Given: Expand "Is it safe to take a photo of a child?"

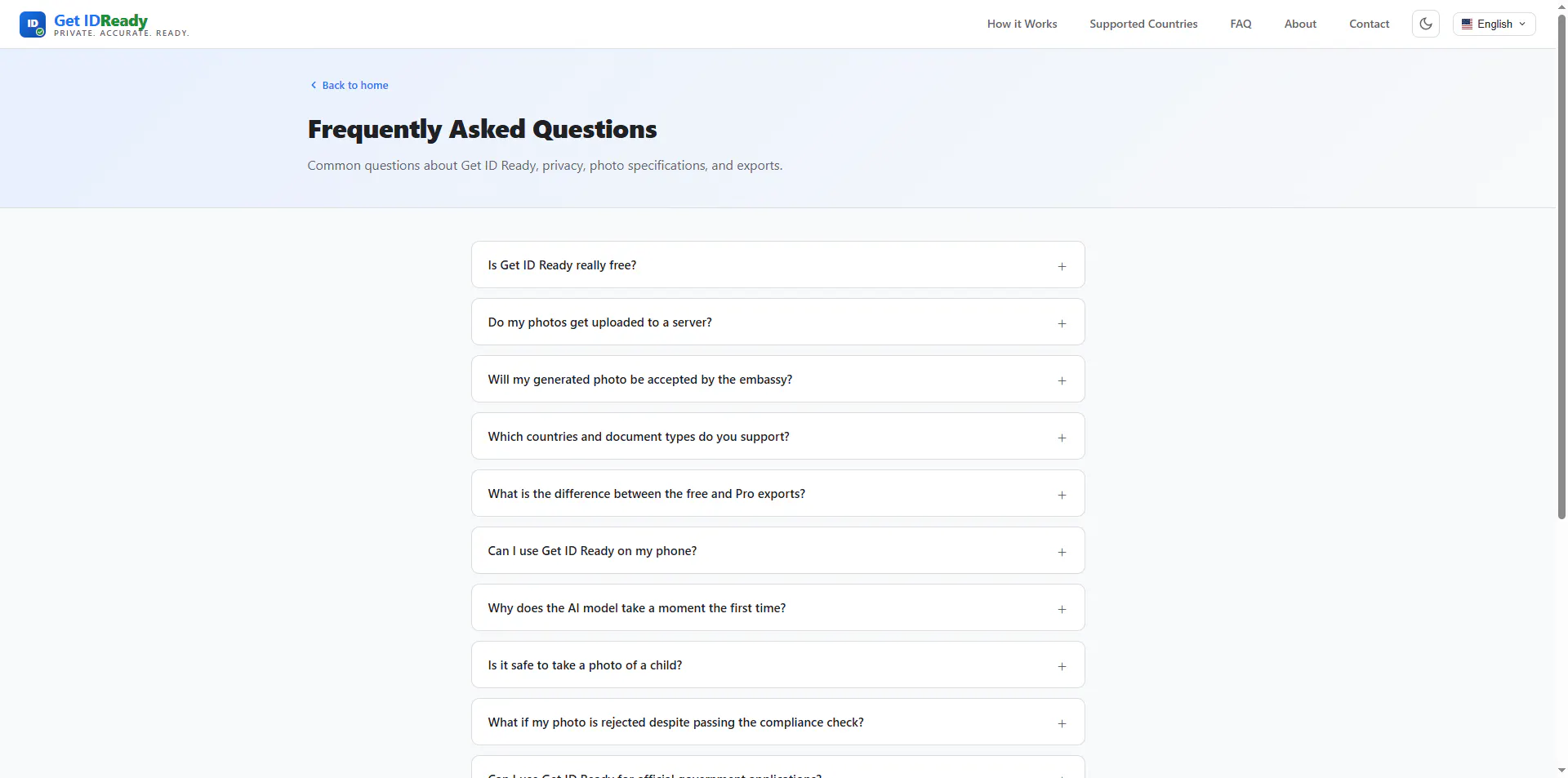Looking at the screenshot, I should (777, 665).
